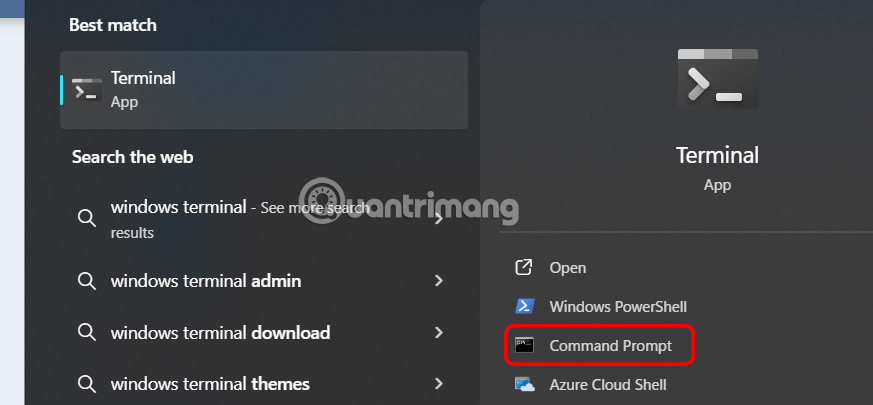Click the Open external-link icon
The image size is (873, 405).
point(524,268)
